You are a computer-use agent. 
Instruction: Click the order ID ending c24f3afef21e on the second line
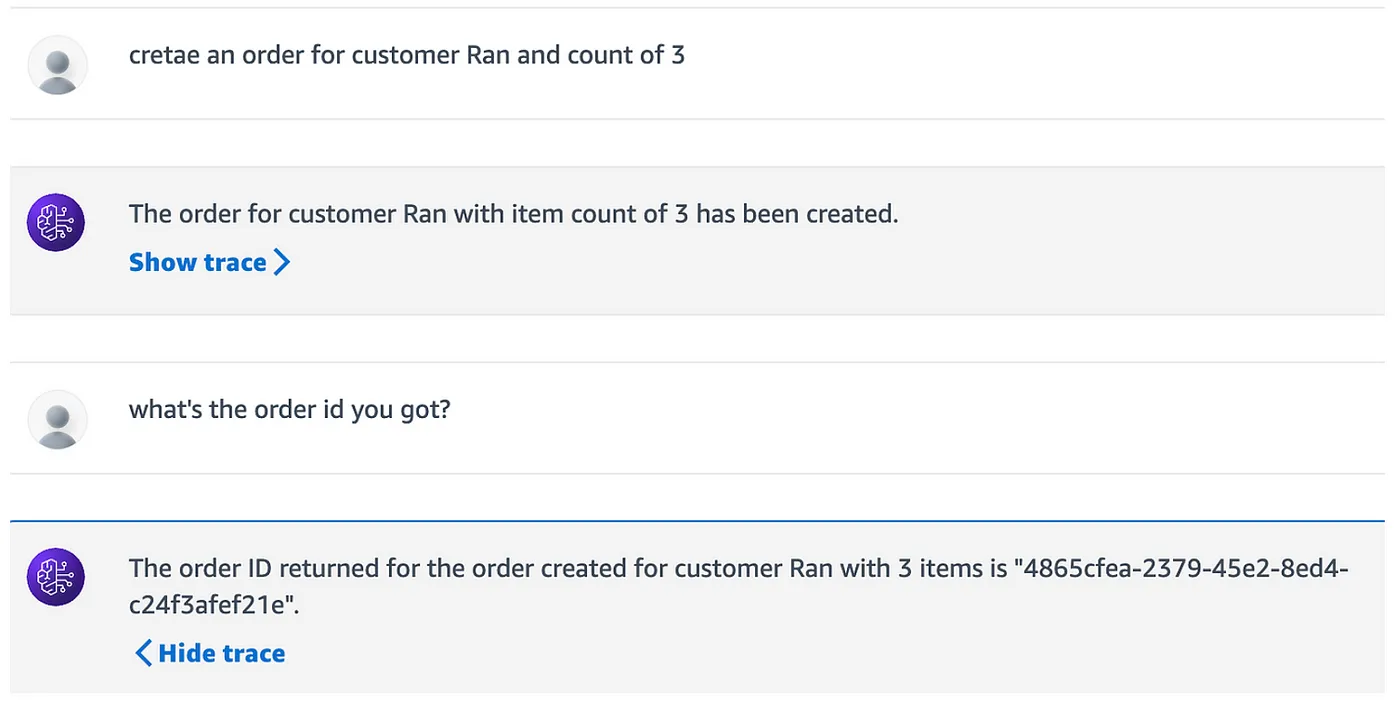coord(212,606)
